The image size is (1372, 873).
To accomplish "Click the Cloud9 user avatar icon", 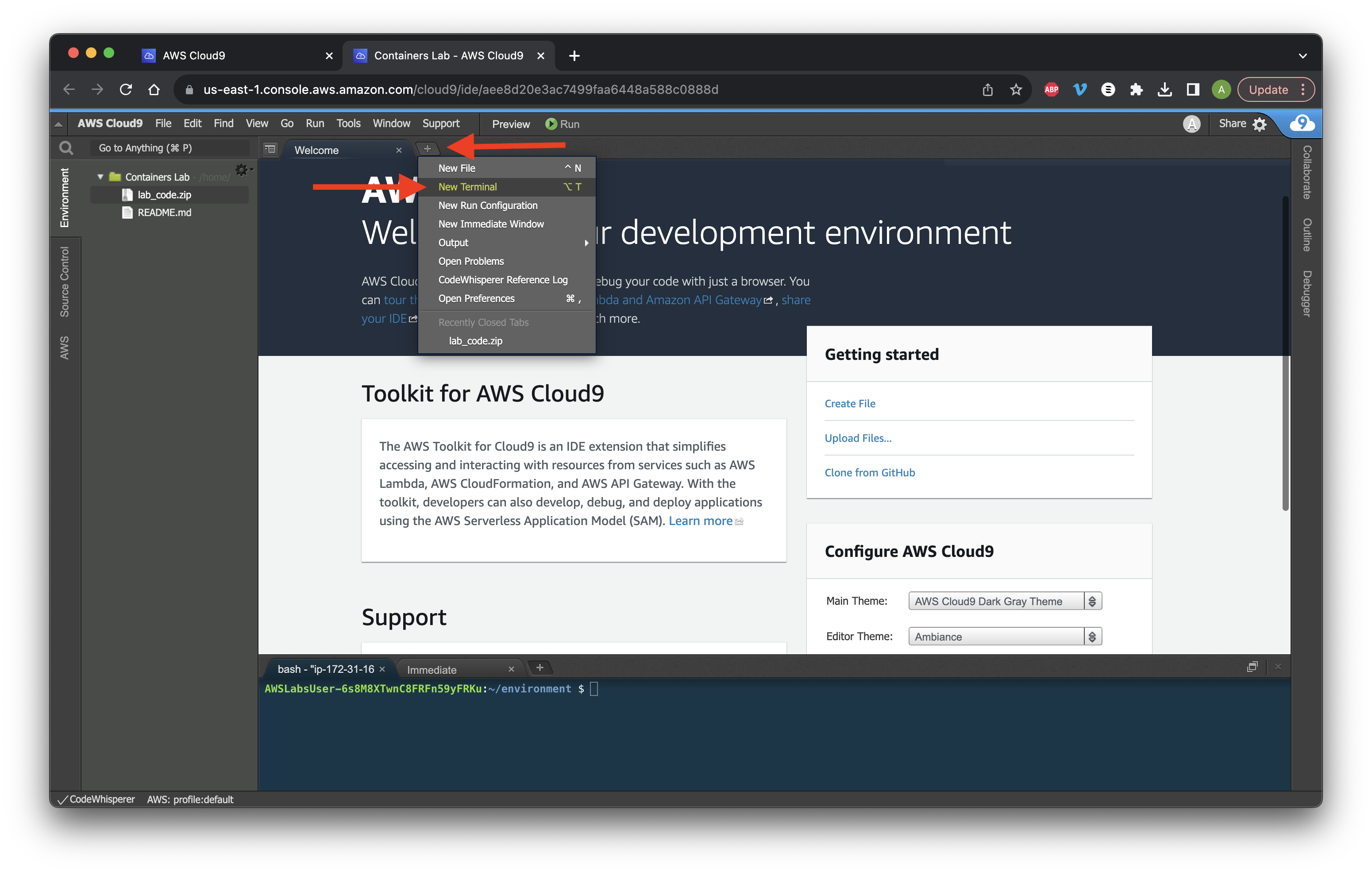I will (1191, 124).
